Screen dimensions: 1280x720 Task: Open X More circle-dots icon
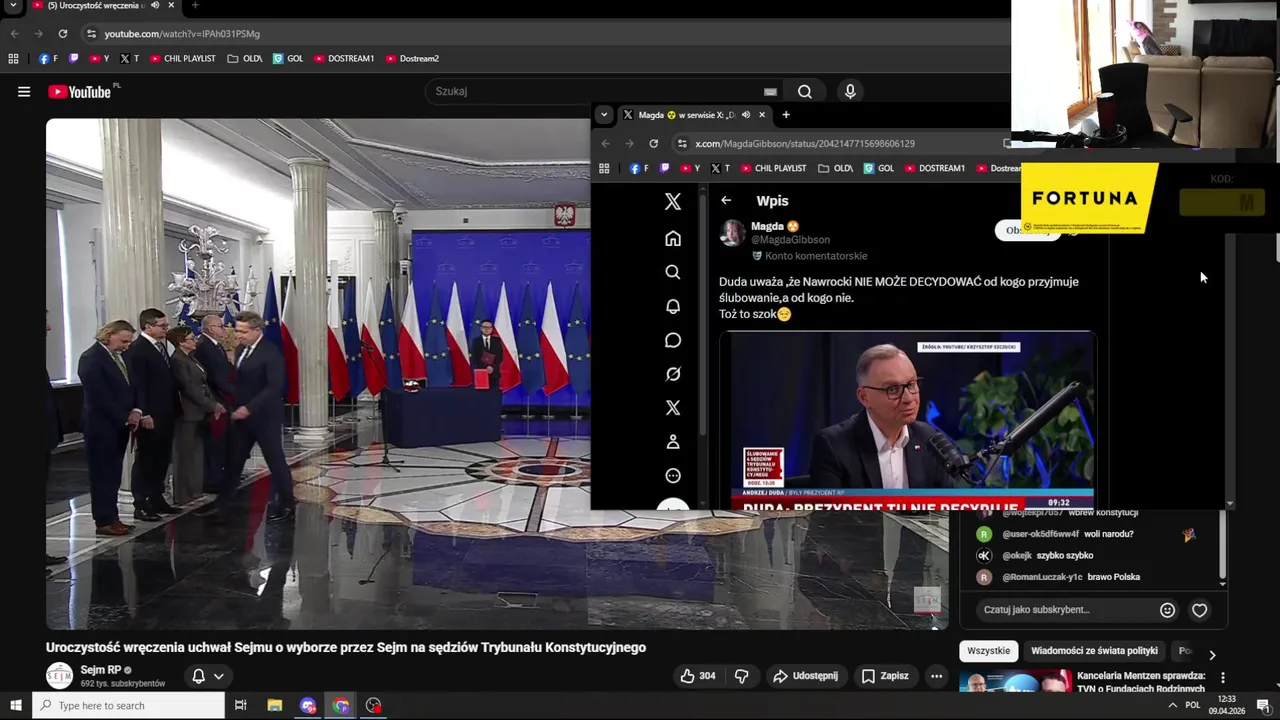673,476
